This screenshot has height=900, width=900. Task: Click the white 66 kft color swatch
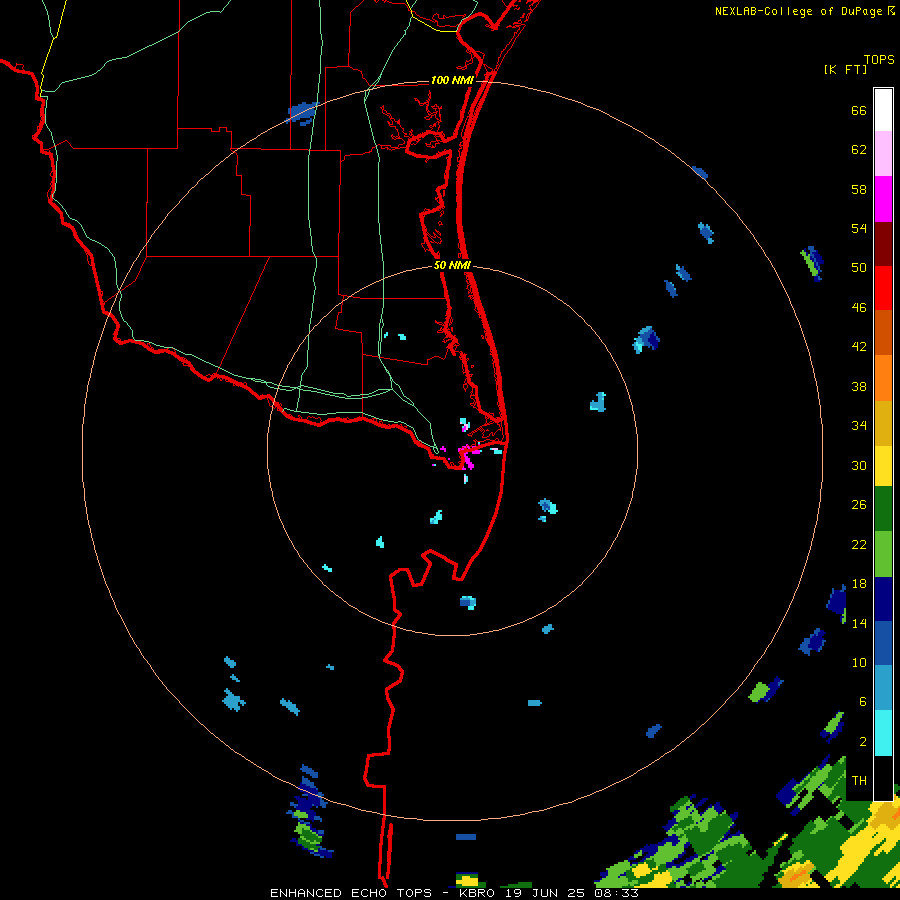click(883, 110)
